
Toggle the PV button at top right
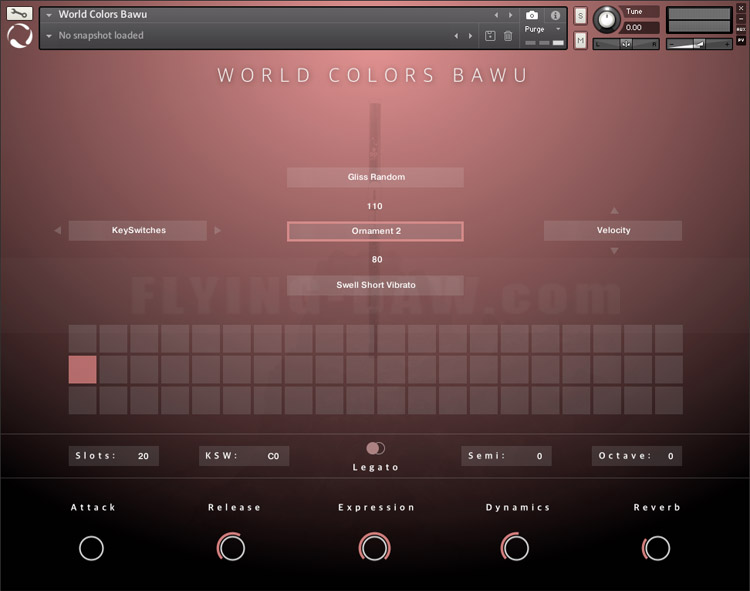click(741, 41)
